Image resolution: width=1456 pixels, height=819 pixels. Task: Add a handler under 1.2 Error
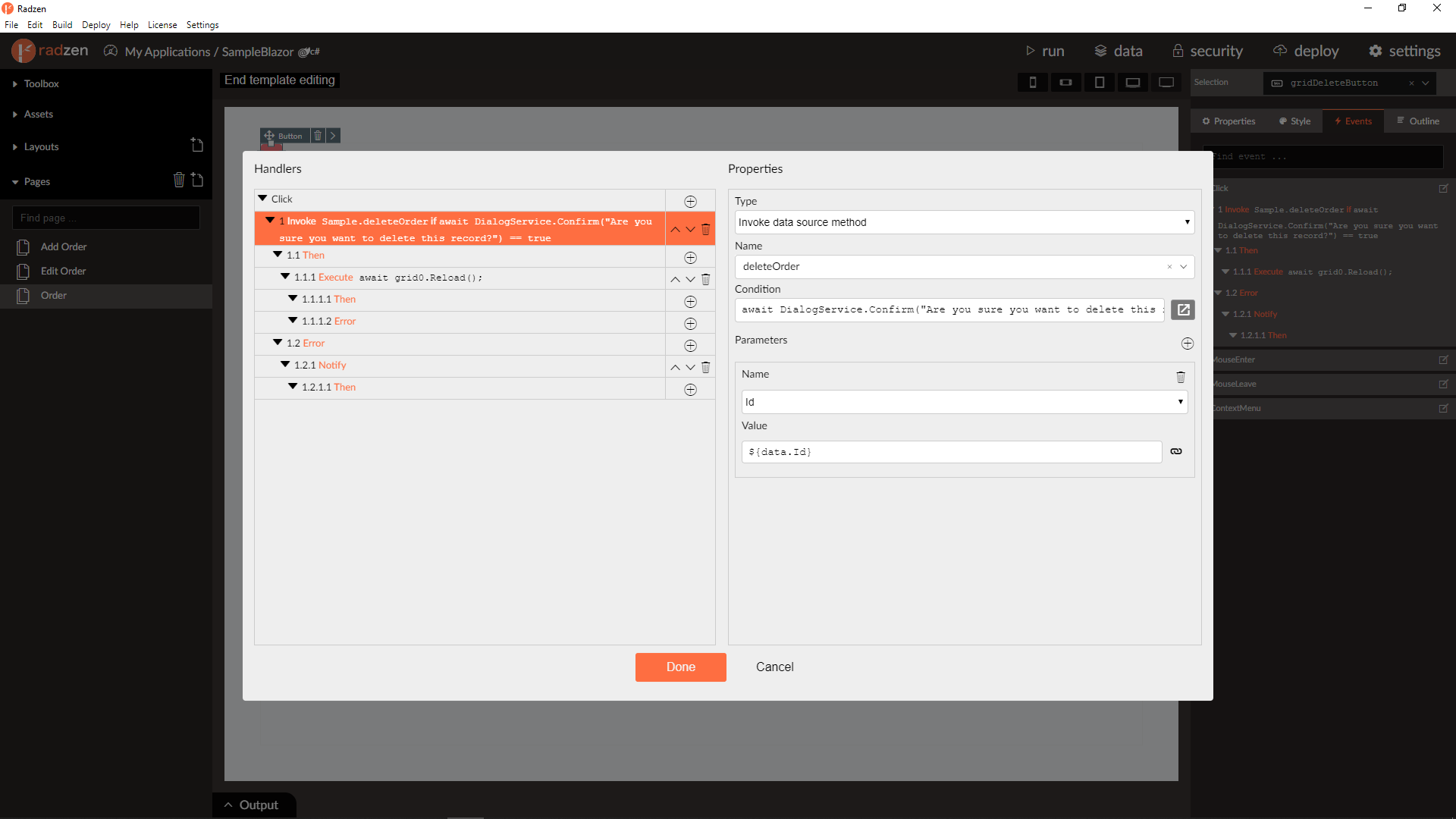click(690, 346)
